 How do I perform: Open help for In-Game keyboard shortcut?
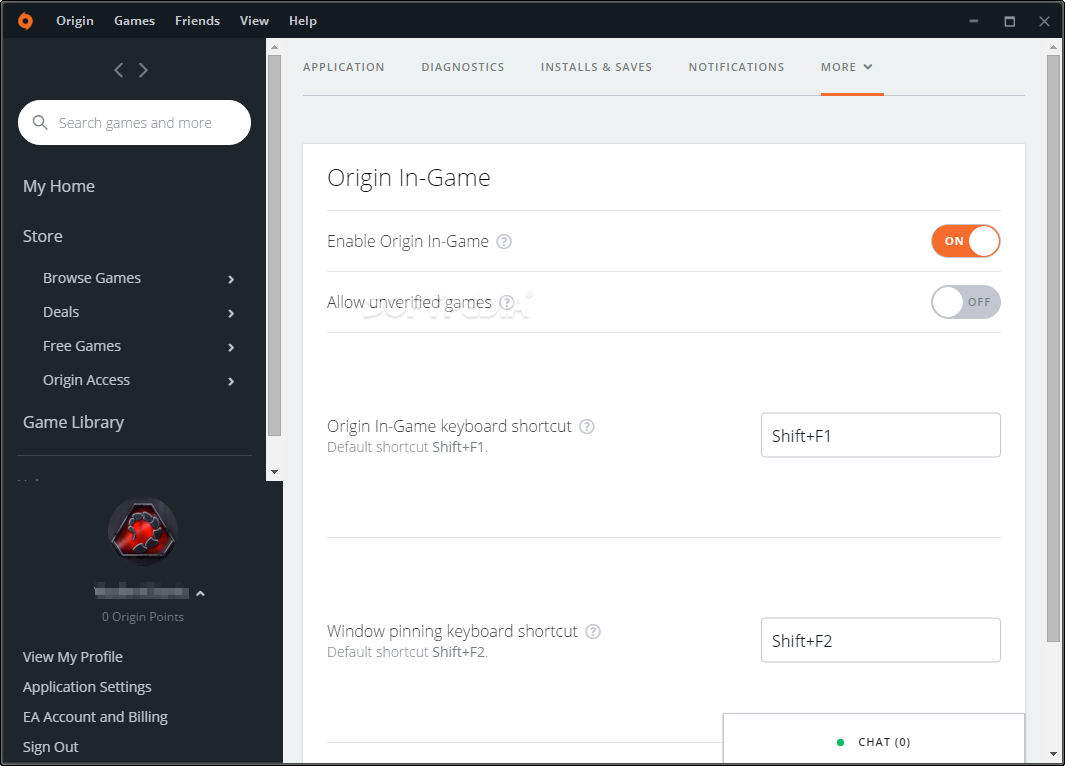[x=587, y=426]
